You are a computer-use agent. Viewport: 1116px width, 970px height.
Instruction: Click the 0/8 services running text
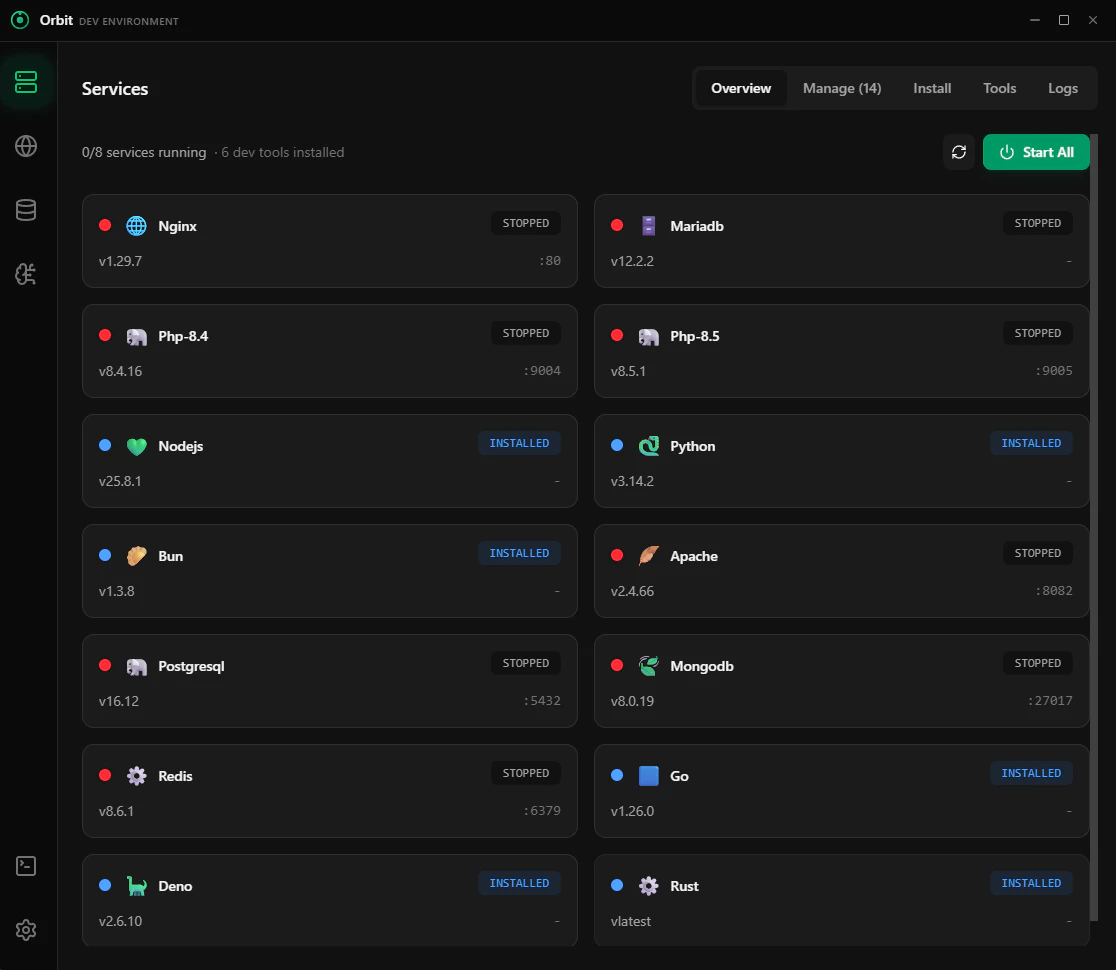pyautogui.click(x=144, y=152)
